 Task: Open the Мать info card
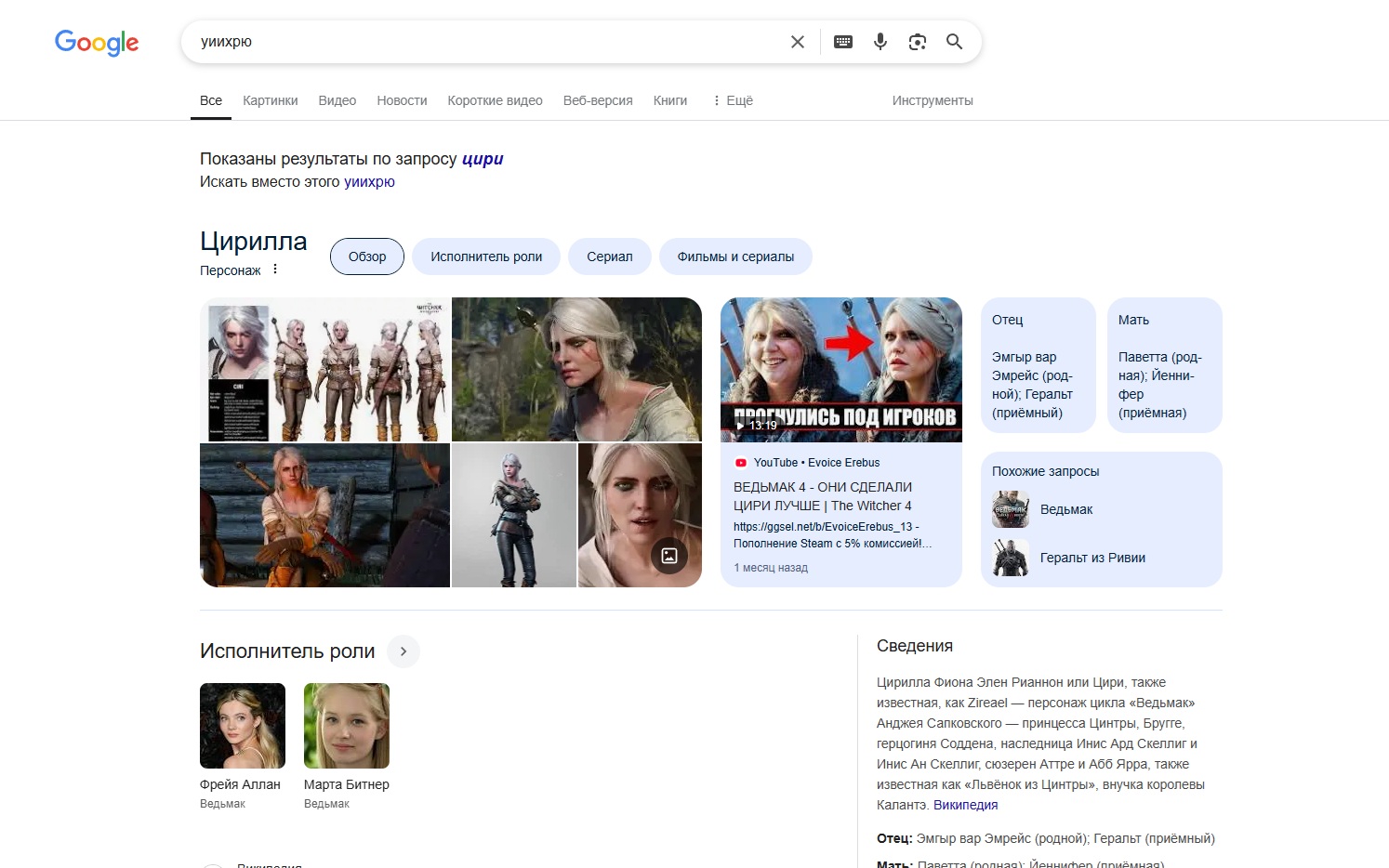pos(1165,365)
